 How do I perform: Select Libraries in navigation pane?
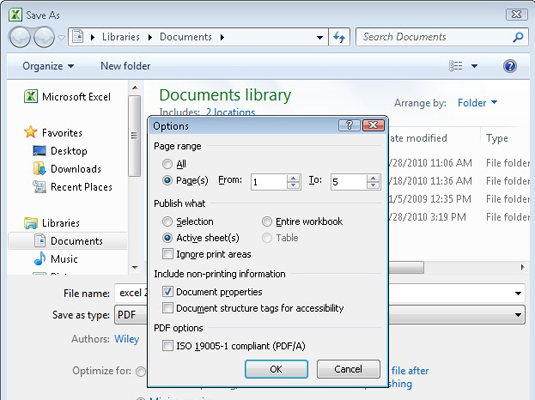tap(52, 223)
